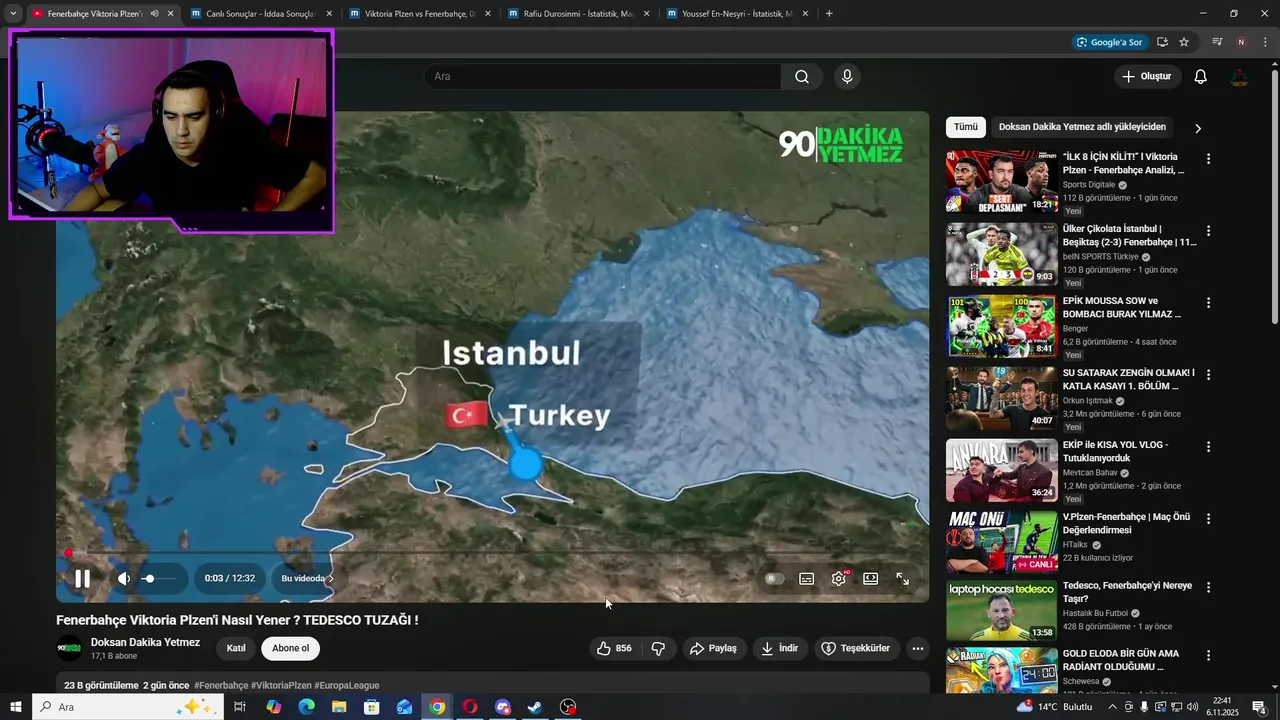This screenshot has height=720, width=1280.
Task: Open options for EKİP ile KISA YOL VLOG
Action: 1208,447
